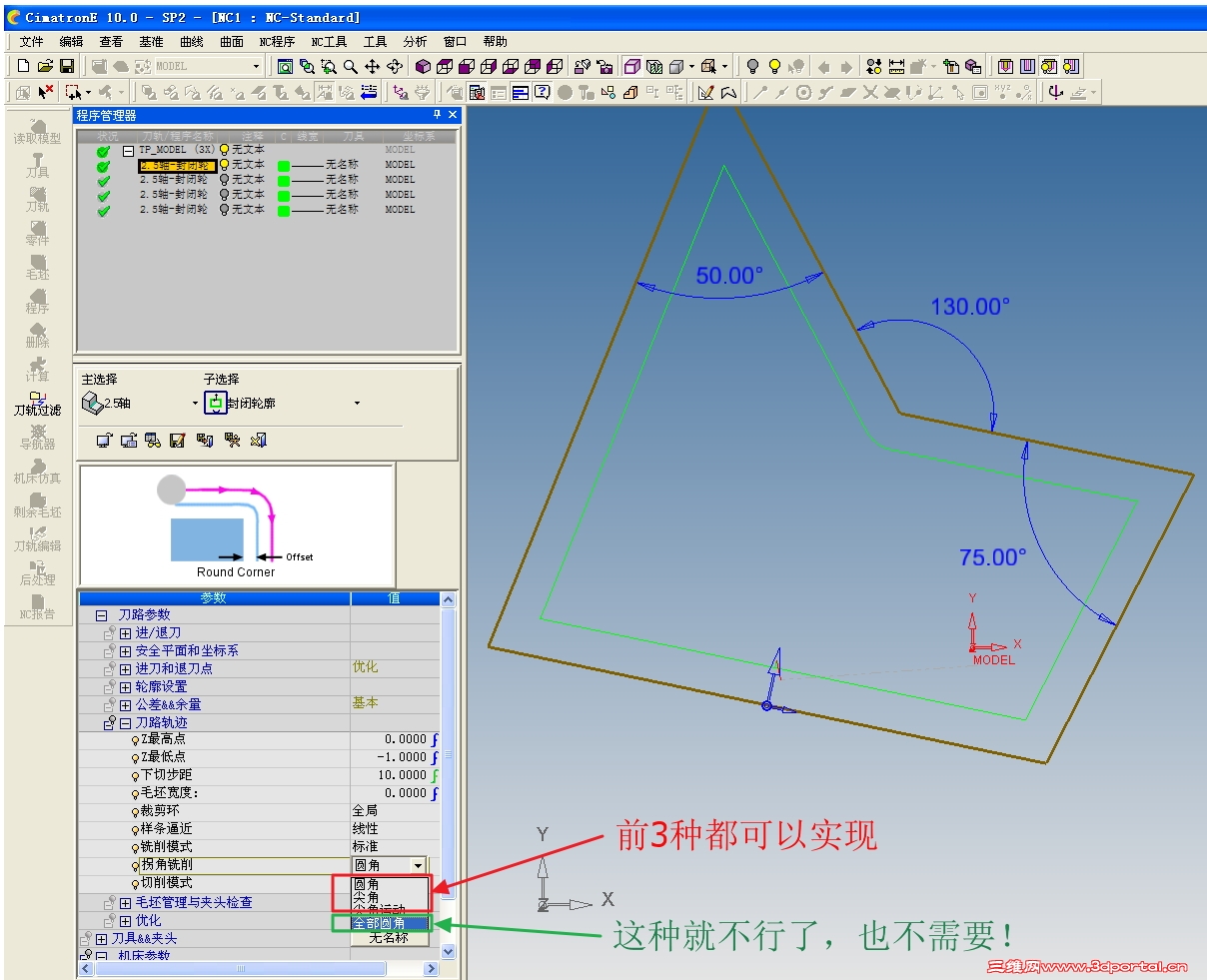Open the 帮助 menu
The image size is (1207, 980).
point(495,42)
